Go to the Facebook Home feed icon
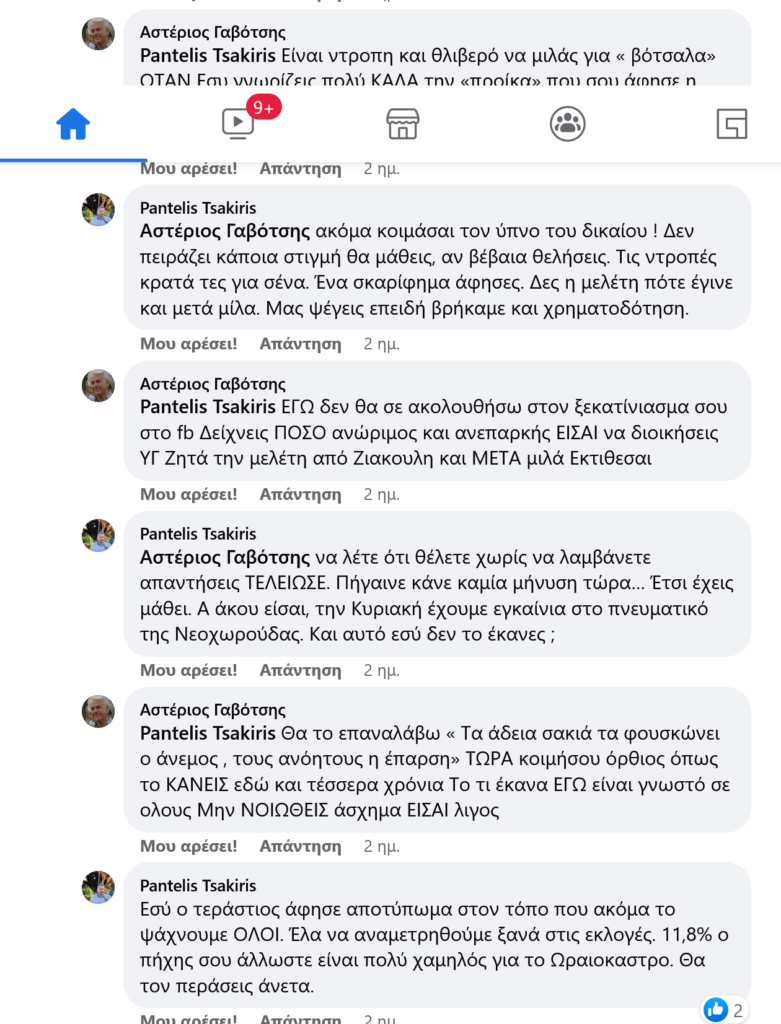This screenshot has height=1024, width=781. point(73,124)
